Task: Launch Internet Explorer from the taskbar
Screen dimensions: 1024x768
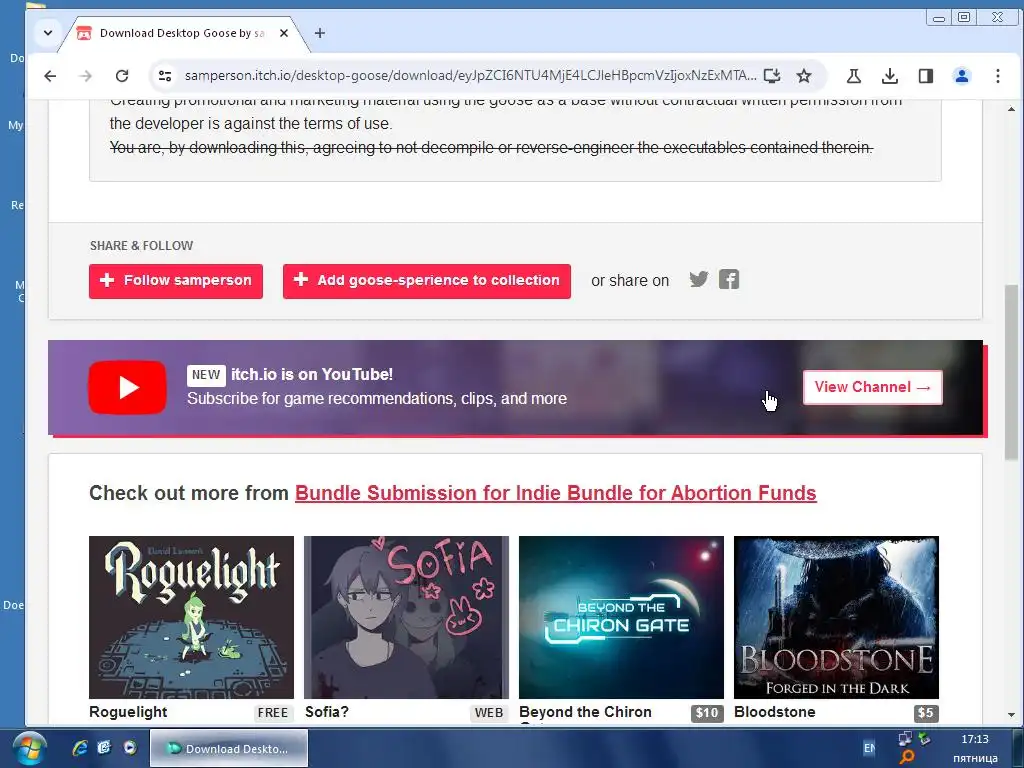Action: point(80,748)
